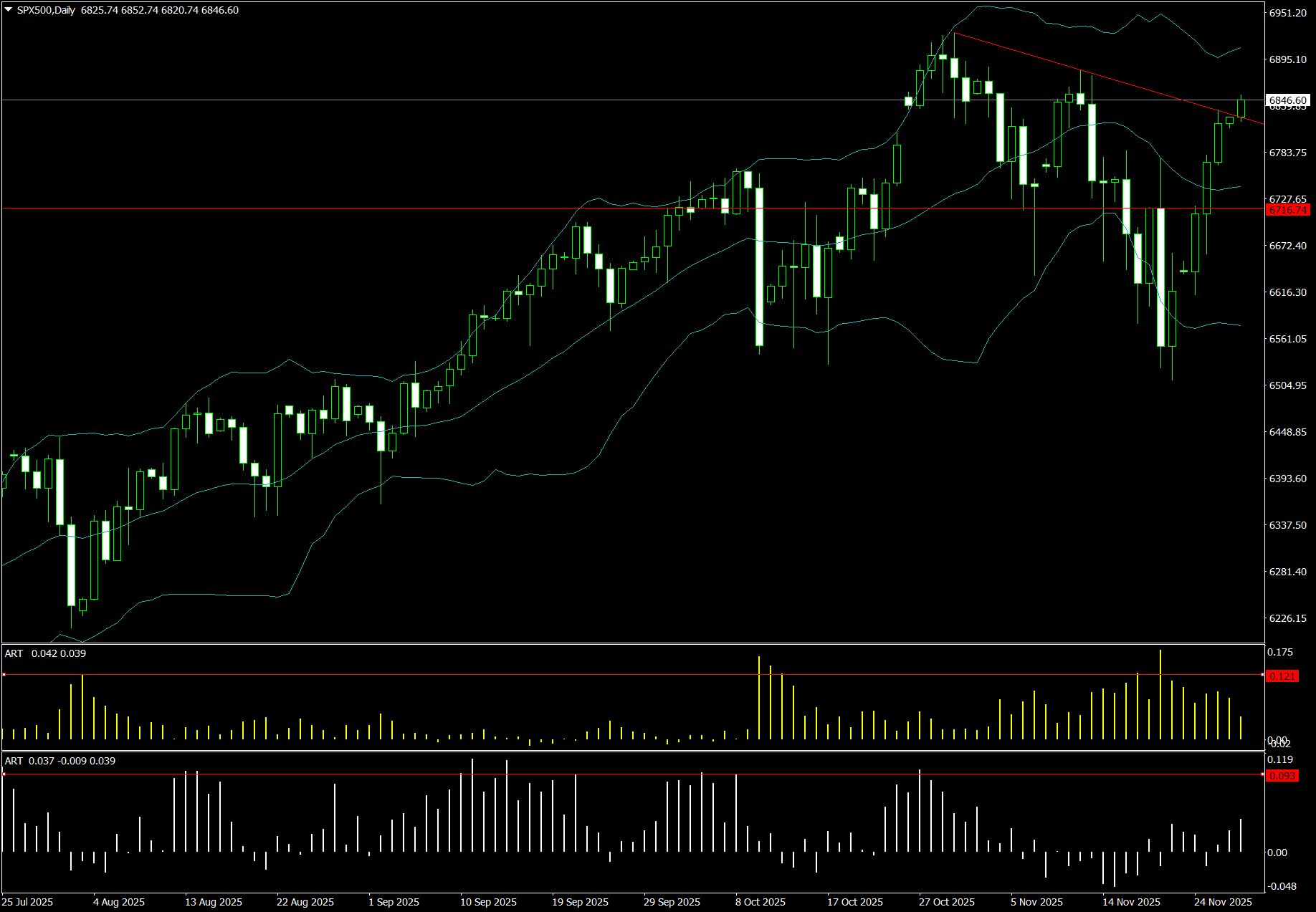1316x912 pixels.
Task: Click the 6846.60 price tag on the right axis
Action: pyautogui.click(x=1287, y=100)
